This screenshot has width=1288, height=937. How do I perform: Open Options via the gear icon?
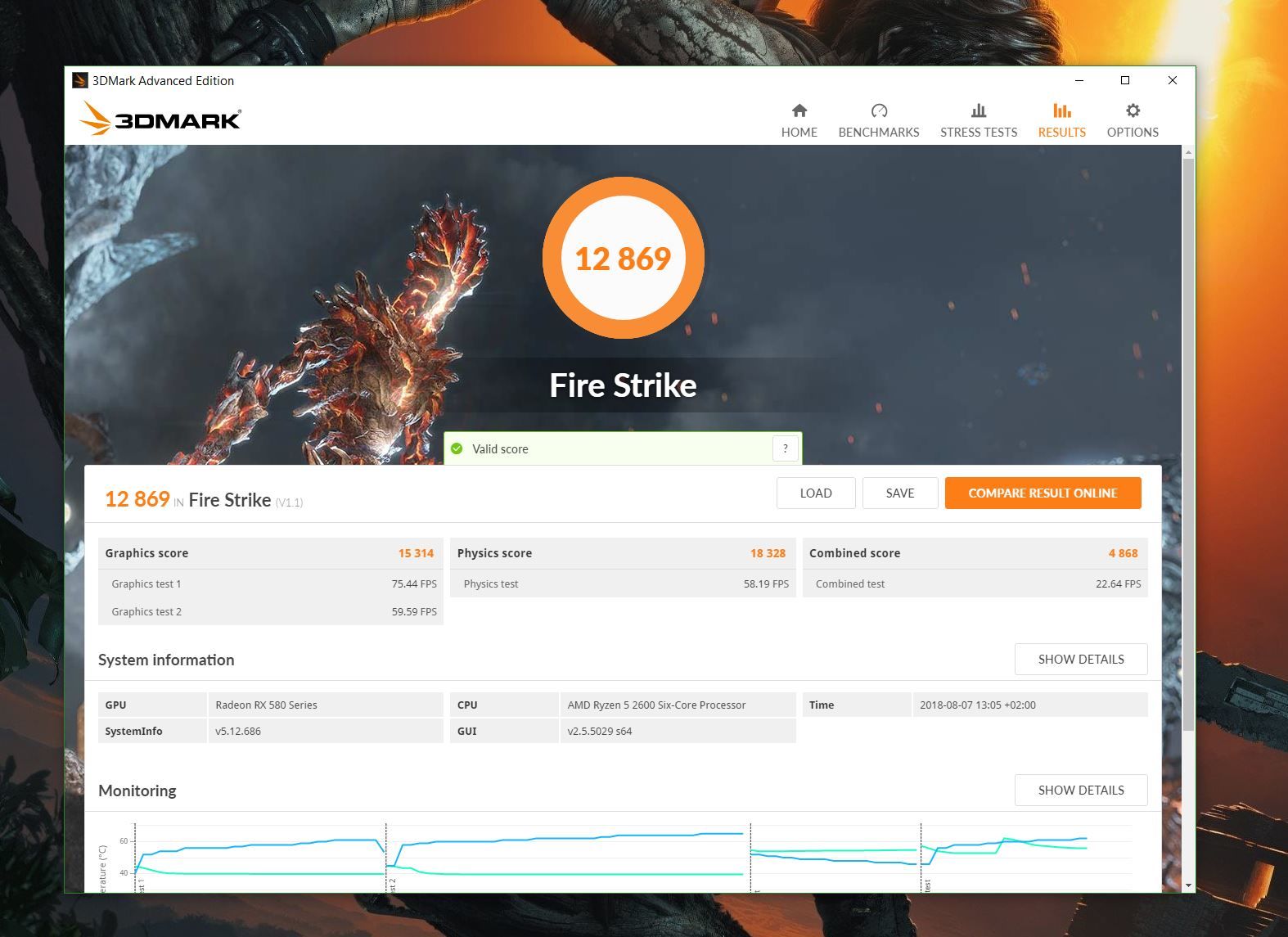click(x=1133, y=110)
